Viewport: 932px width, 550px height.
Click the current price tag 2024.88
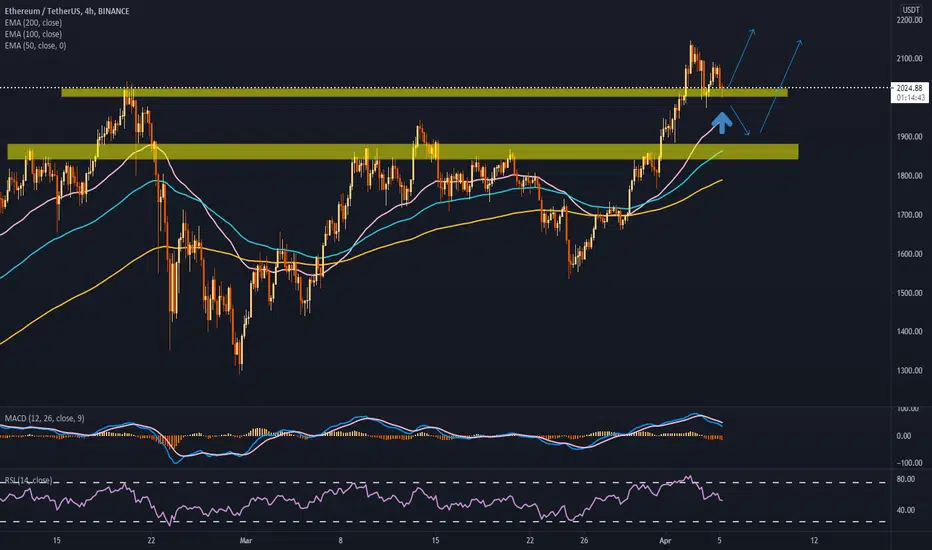909,88
